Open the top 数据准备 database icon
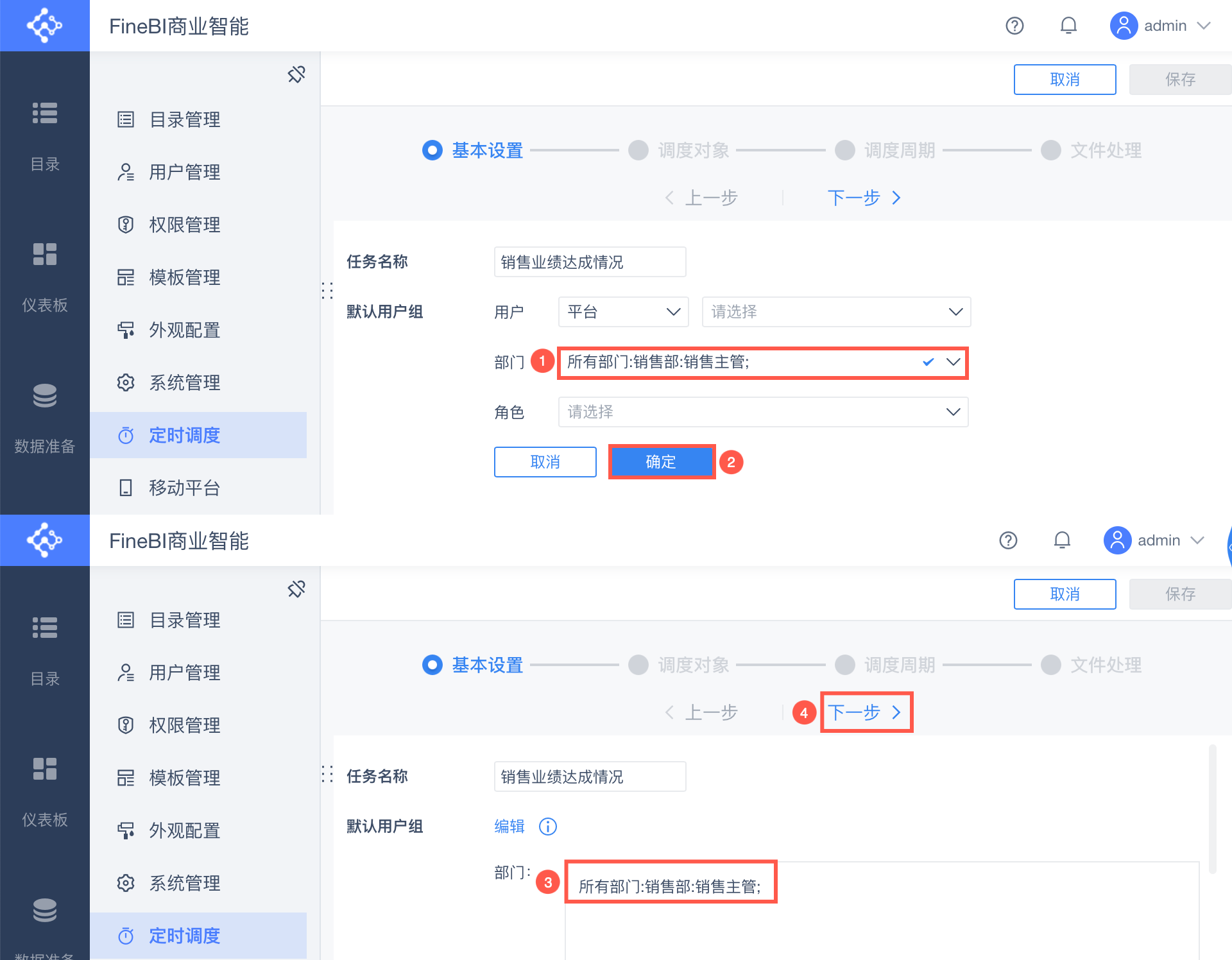Viewport: 1232px width, 960px height. tap(45, 396)
